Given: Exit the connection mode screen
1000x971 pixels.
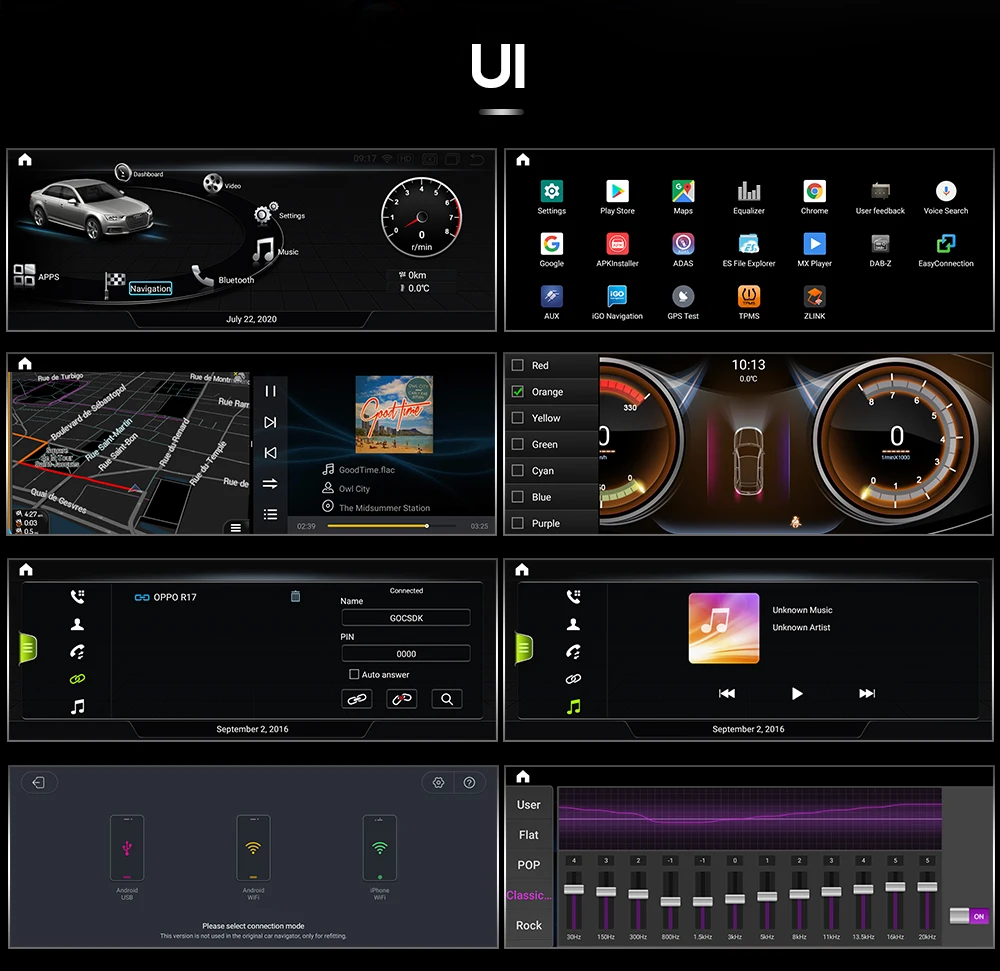Looking at the screenshot, I should pyautogui.click(x=39, y=782).
